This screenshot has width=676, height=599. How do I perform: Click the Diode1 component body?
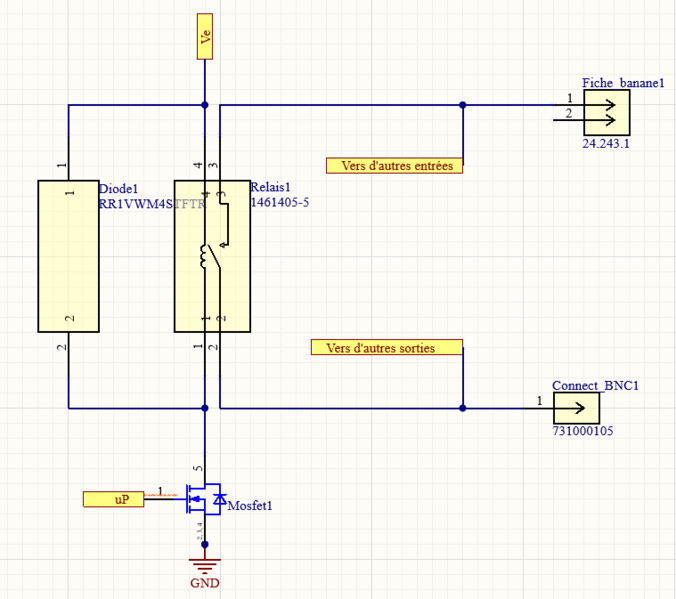(x=68, y=256)
